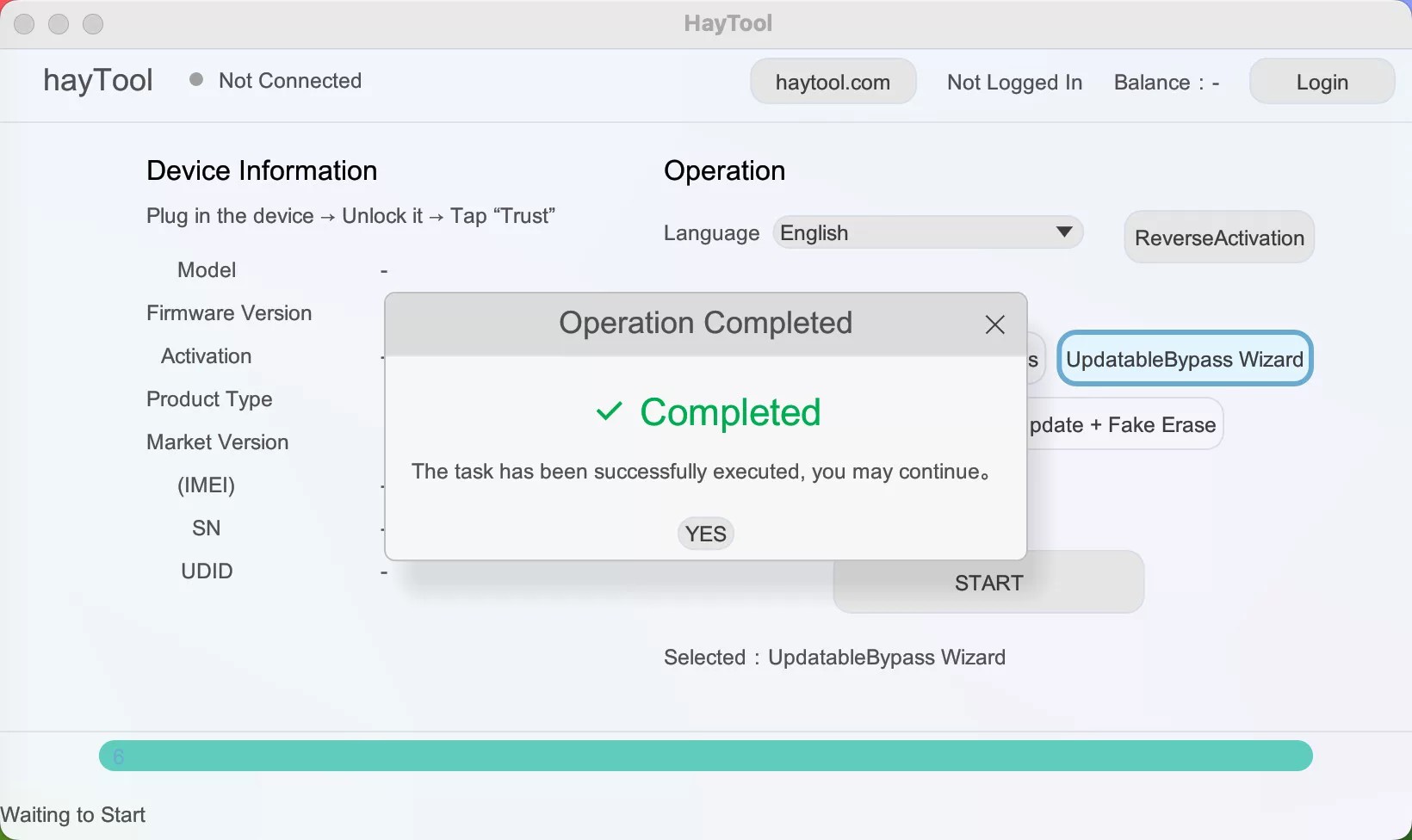Choose the ReverseActivation operation
This screenshot has height=840, width=1412.
1218,238
